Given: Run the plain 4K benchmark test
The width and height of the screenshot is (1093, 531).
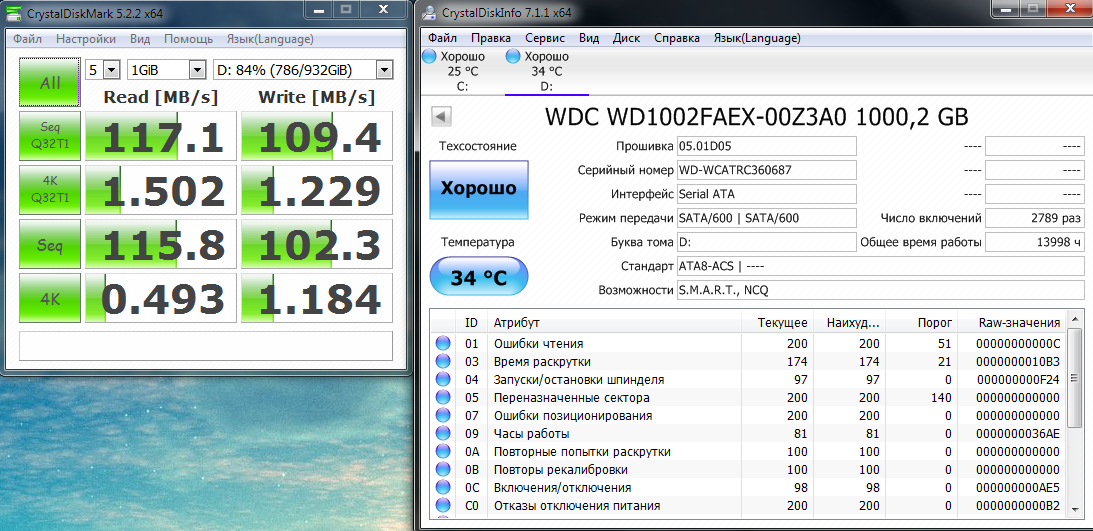Looking at the screenshot, I should 49,298.
